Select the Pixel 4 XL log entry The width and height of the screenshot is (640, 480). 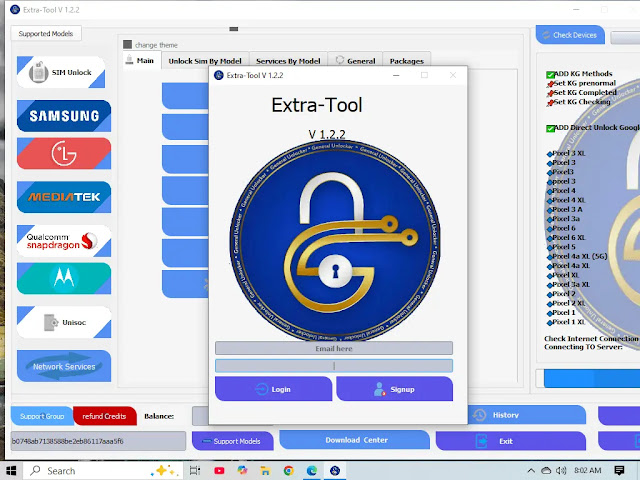coord(567,200)
